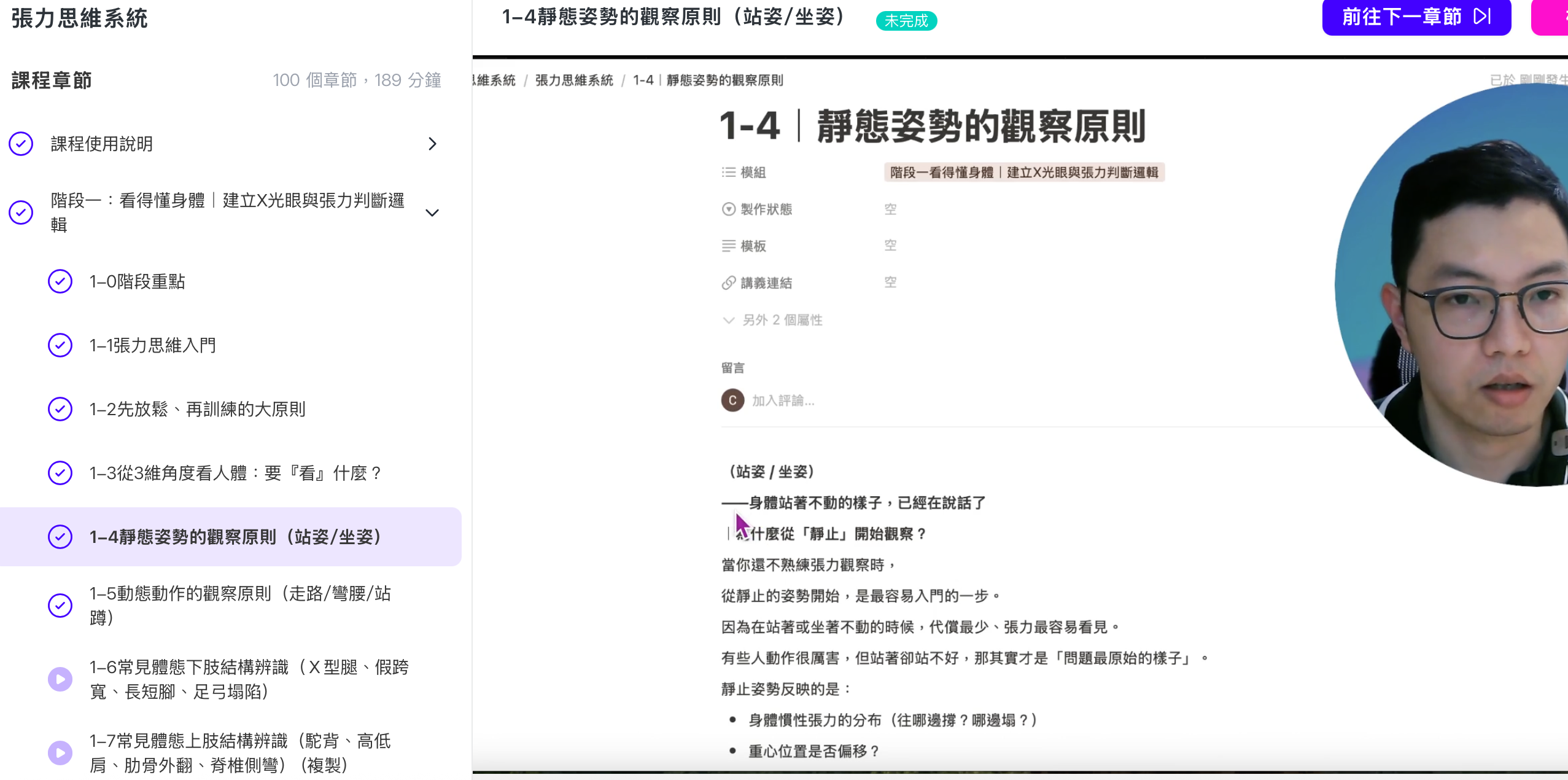Screen dimensions: 1568x780
Task: Go to next chapter with 前往下一章節 button
Action: pyautogui.click(x=1416, y=17)
